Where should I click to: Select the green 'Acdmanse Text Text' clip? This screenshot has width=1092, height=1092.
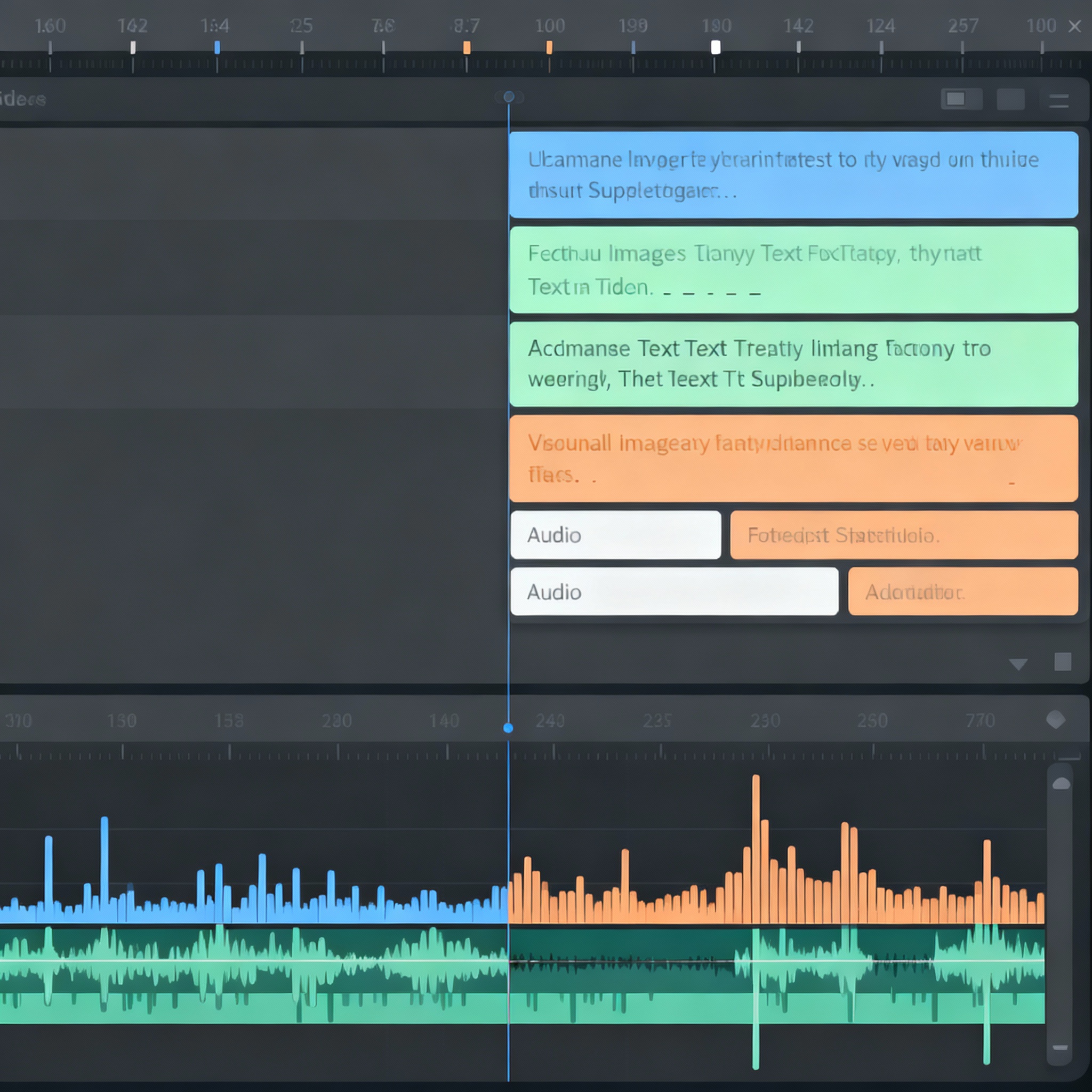(793, 364)
